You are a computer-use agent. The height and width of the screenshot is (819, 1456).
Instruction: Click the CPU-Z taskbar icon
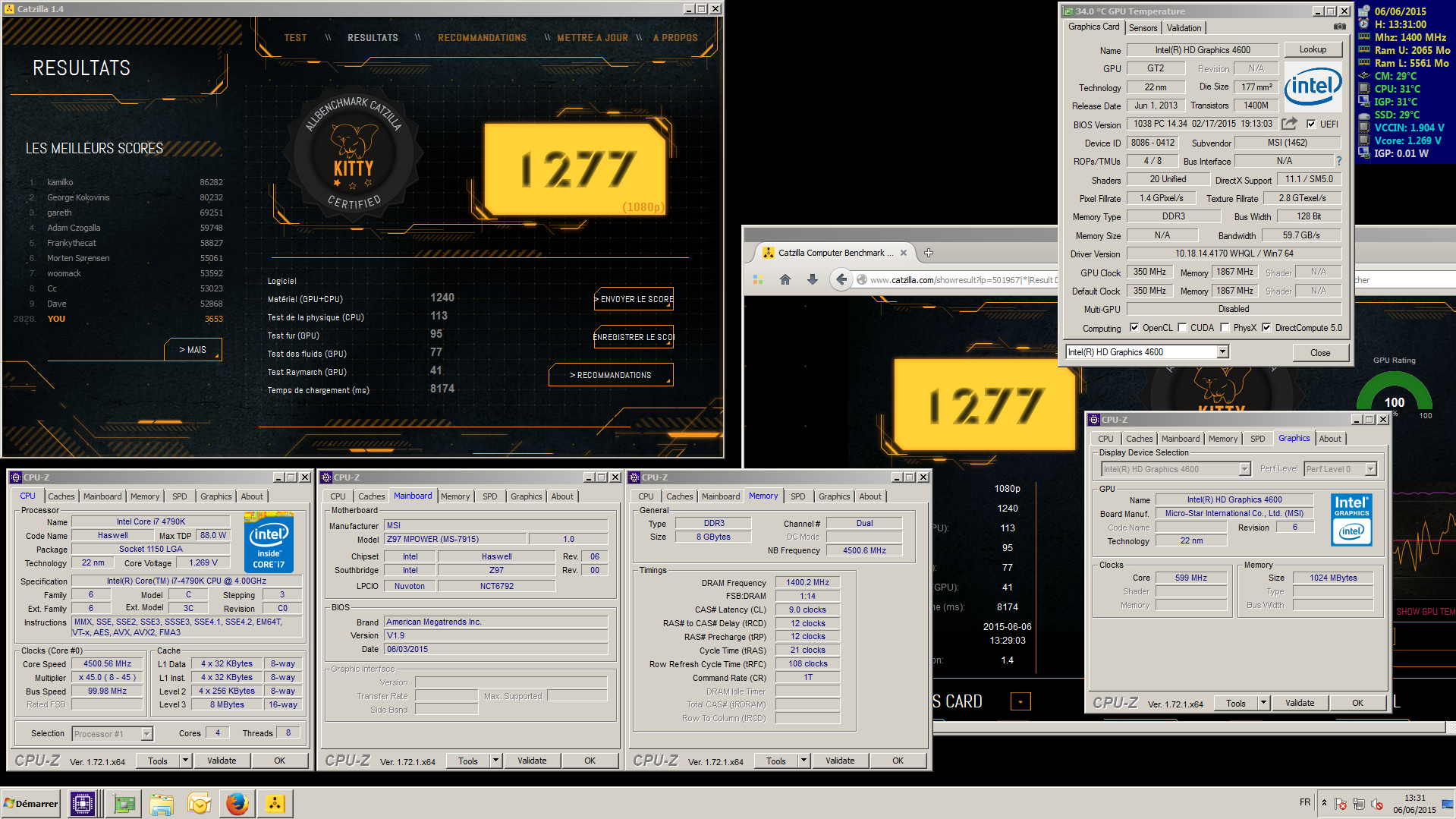(82, 803)
